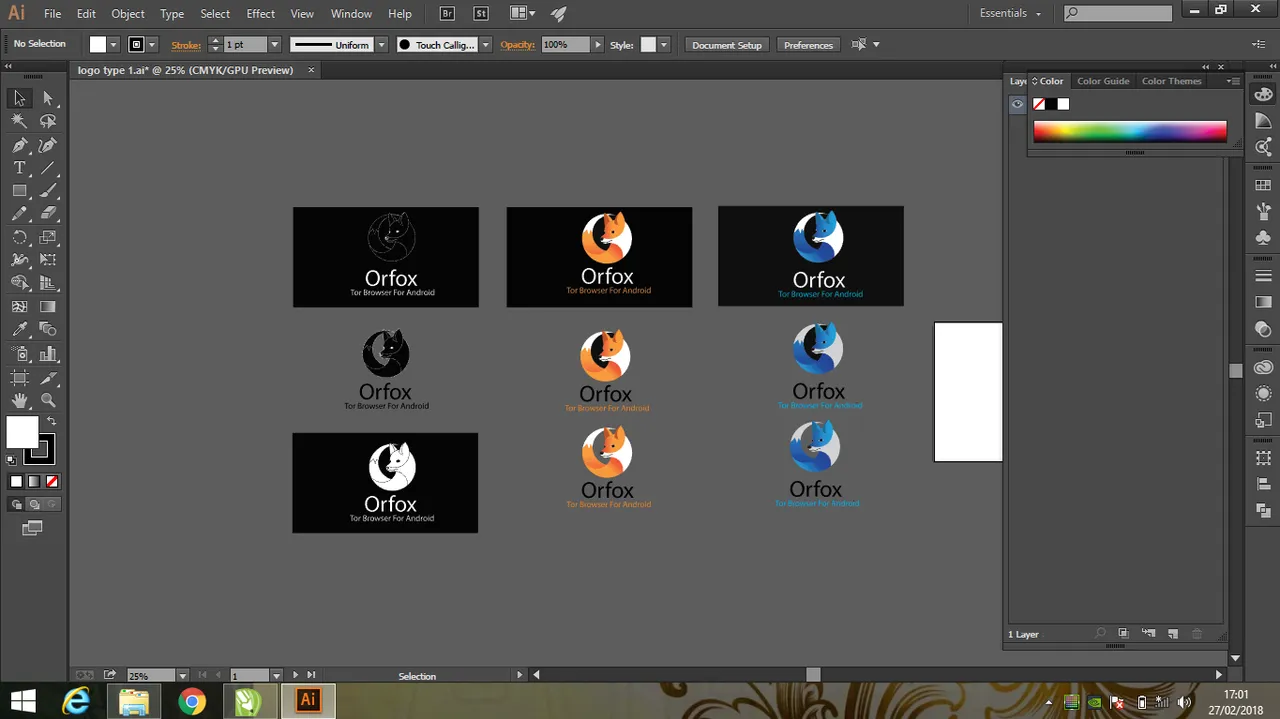Select the Eraser tool
Screen dimensions: 1280x719
click(48, 214)
